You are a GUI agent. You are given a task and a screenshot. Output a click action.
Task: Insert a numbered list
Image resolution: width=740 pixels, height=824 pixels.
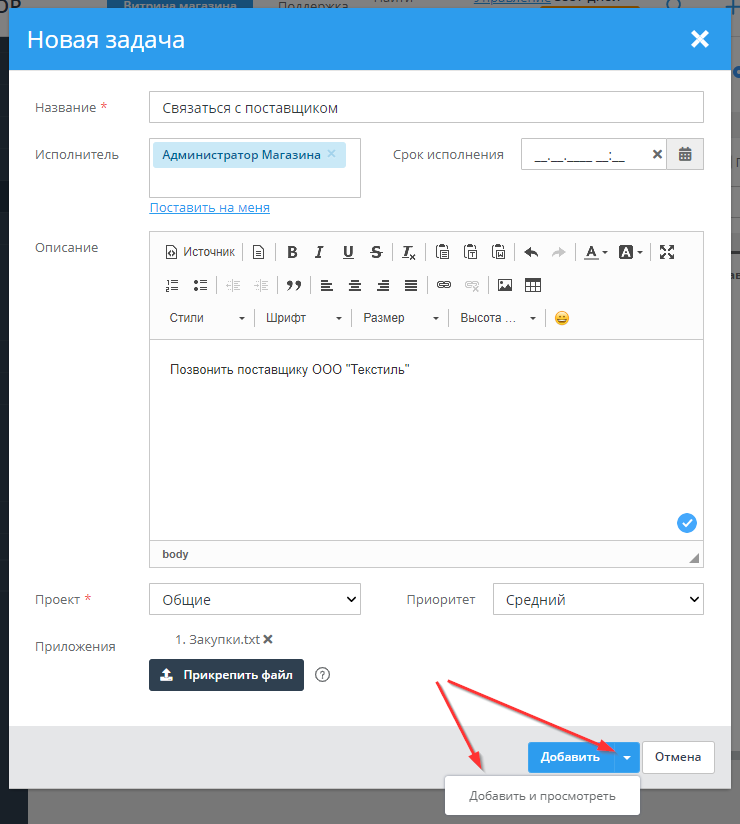172,285
